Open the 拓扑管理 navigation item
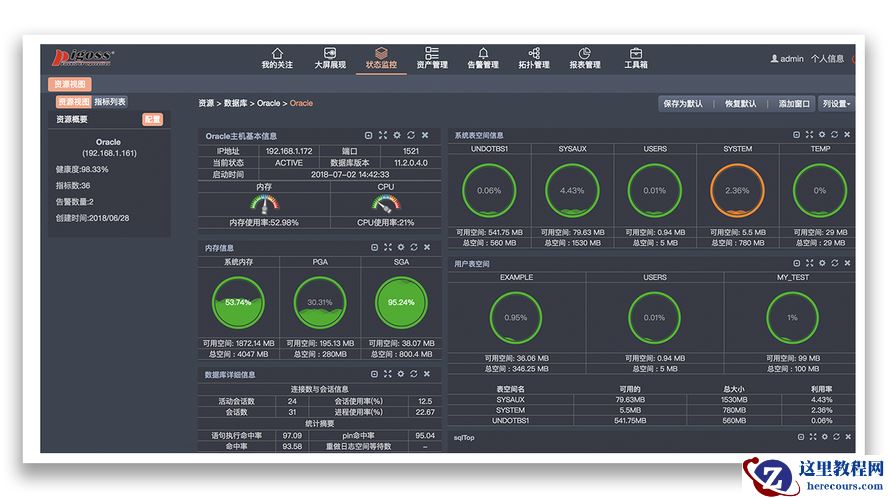Viewport: 889px width, 498px height. 534,58
